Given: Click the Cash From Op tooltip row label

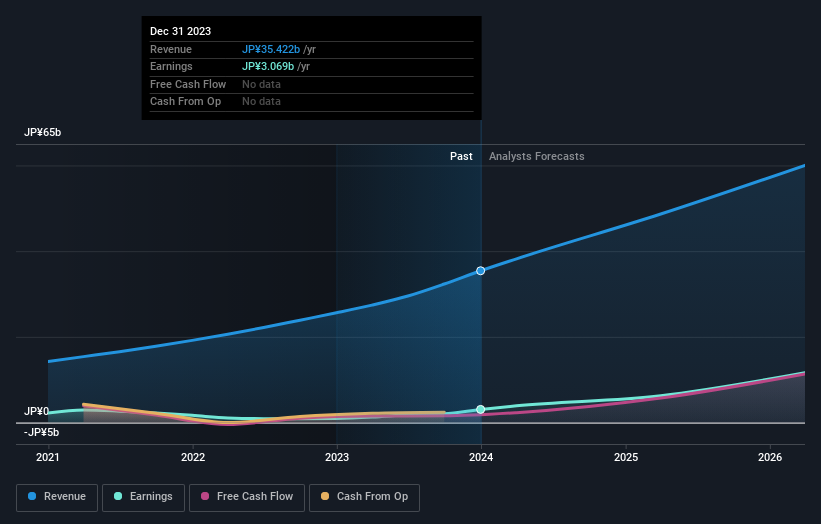Looking at the screenshot, I should [x=185, y=102].
